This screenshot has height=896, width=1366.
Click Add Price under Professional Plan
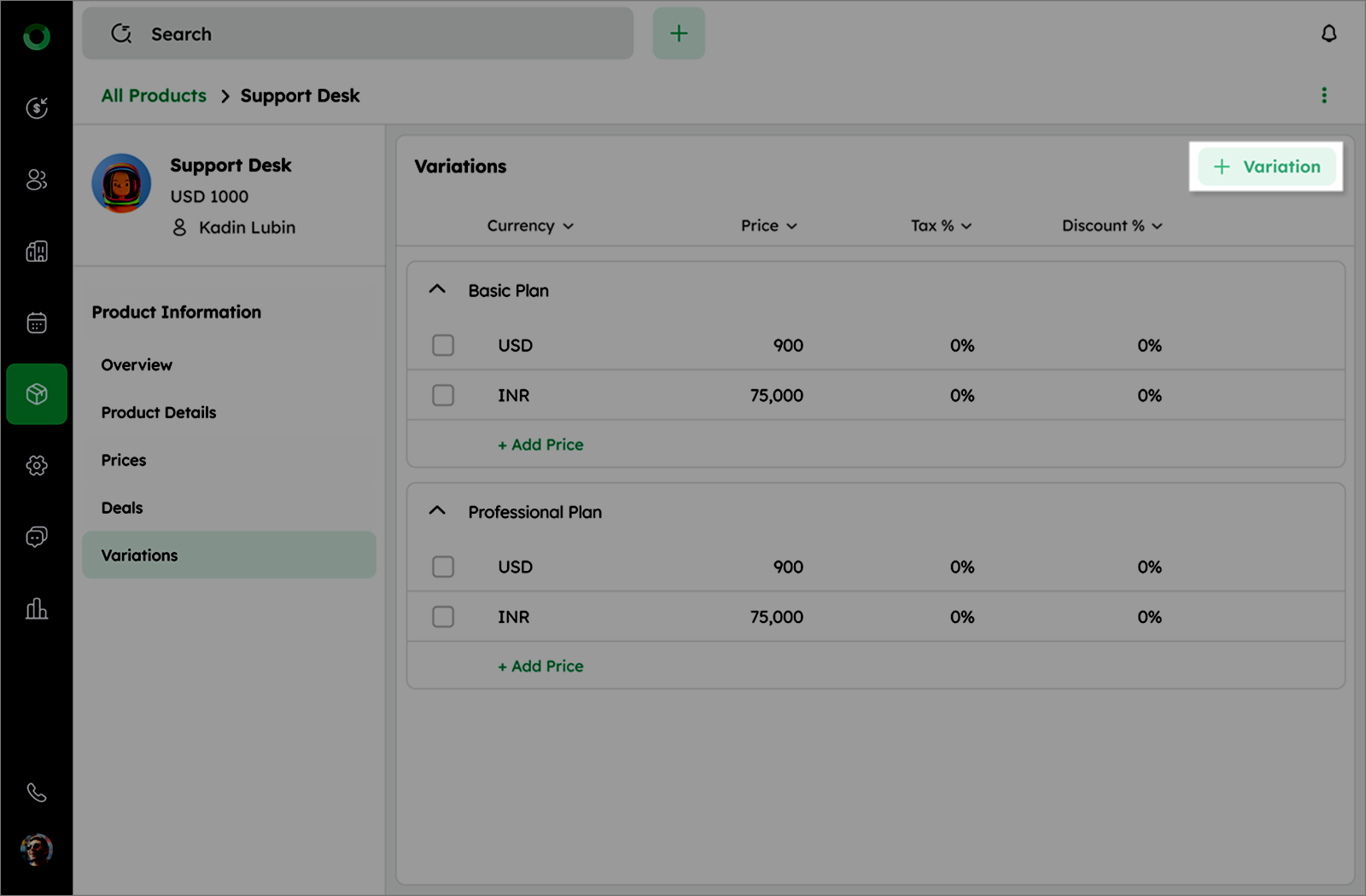(540, 666)
